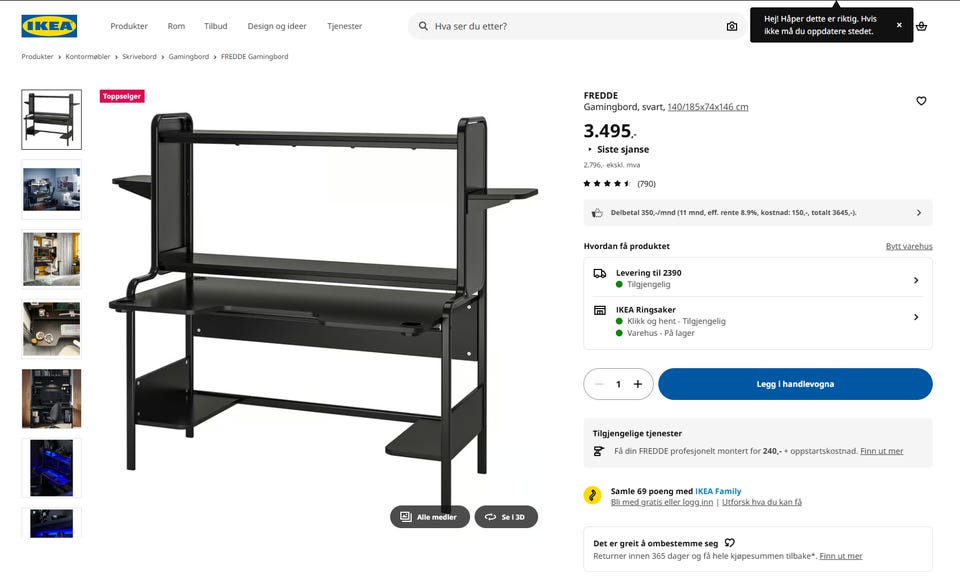Open all media gallery button
This screenshot has width=960, height=586.
[x=430, y=517]
